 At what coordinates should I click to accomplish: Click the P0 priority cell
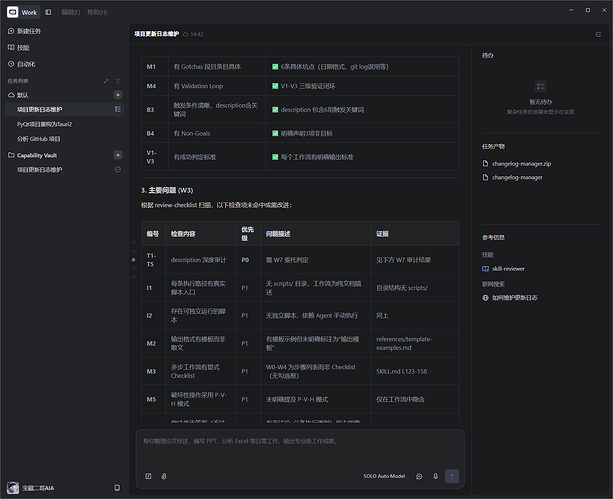248,260
